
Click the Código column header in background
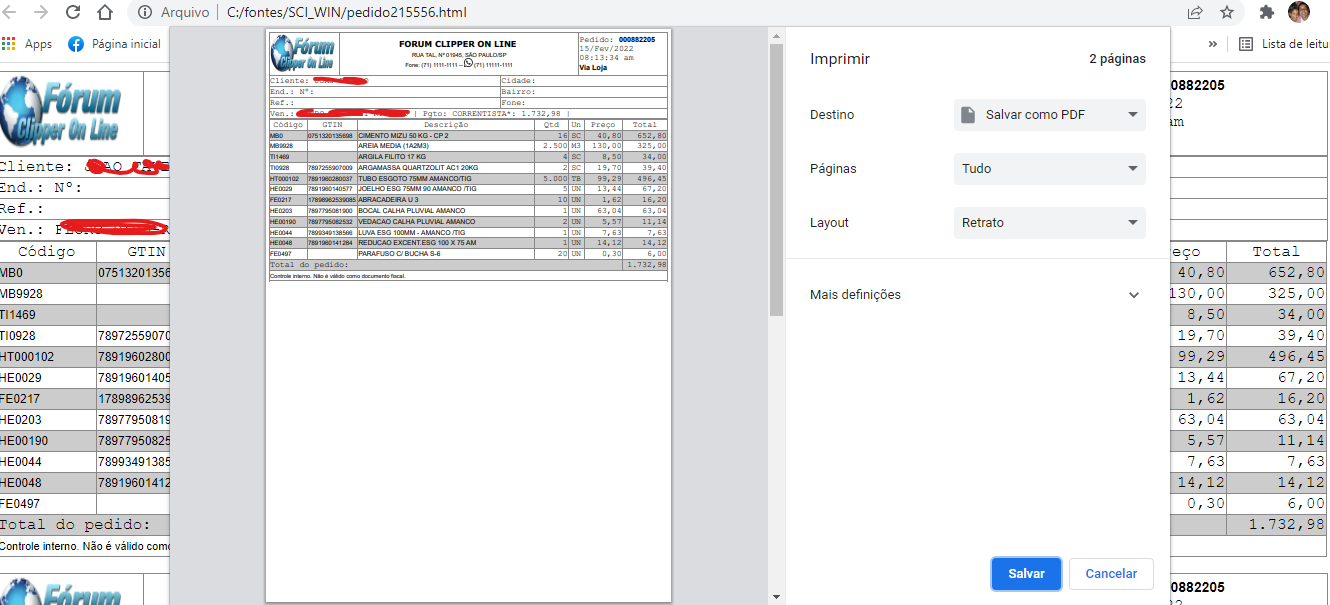pyautogui.click(x=48, y=252)
